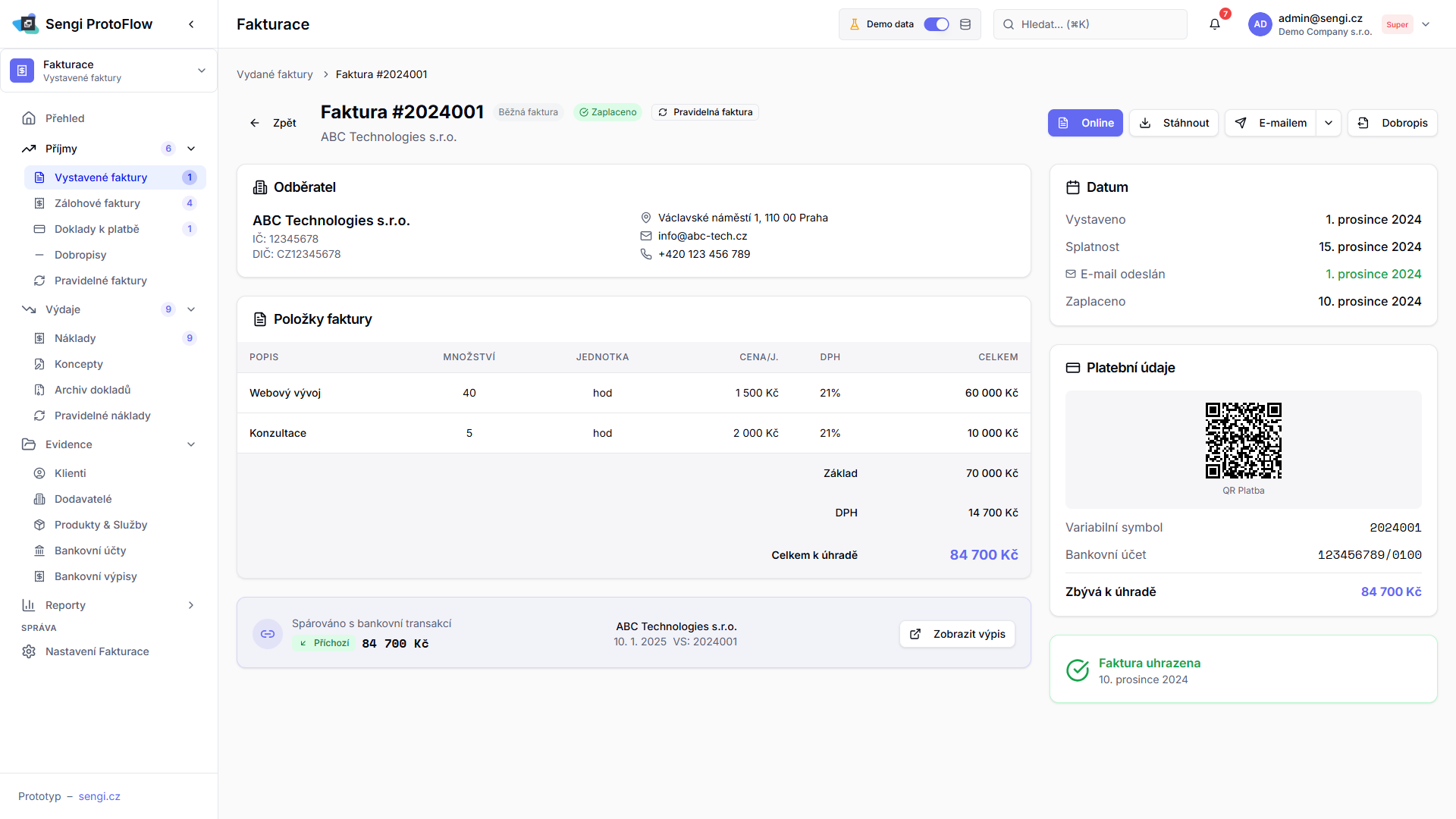This screenshot has width=1456, height=819.
Task: Click the link icon in the bank transaction pairing panel
Action: click(268, 634)
